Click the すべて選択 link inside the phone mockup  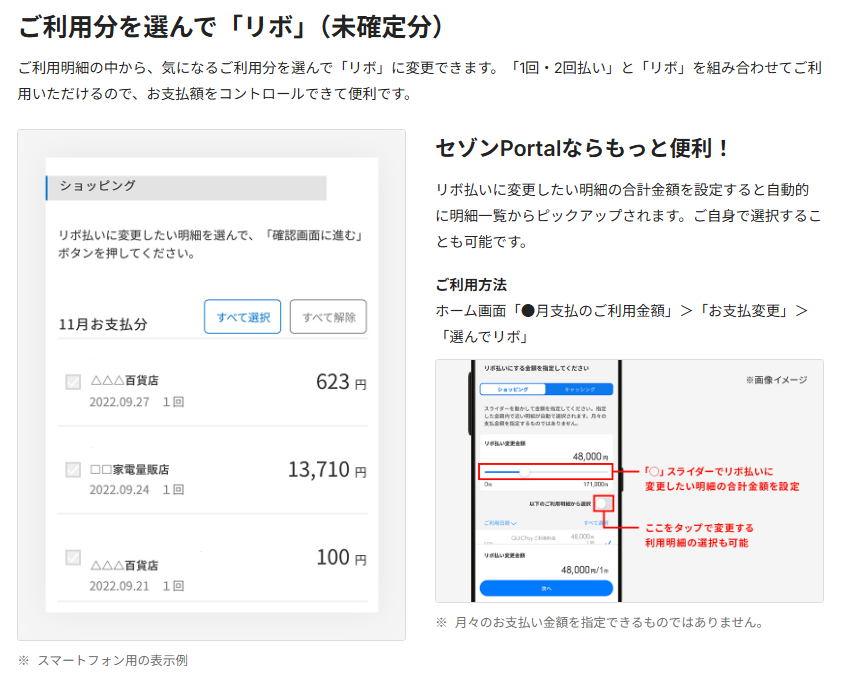[596, 522]
